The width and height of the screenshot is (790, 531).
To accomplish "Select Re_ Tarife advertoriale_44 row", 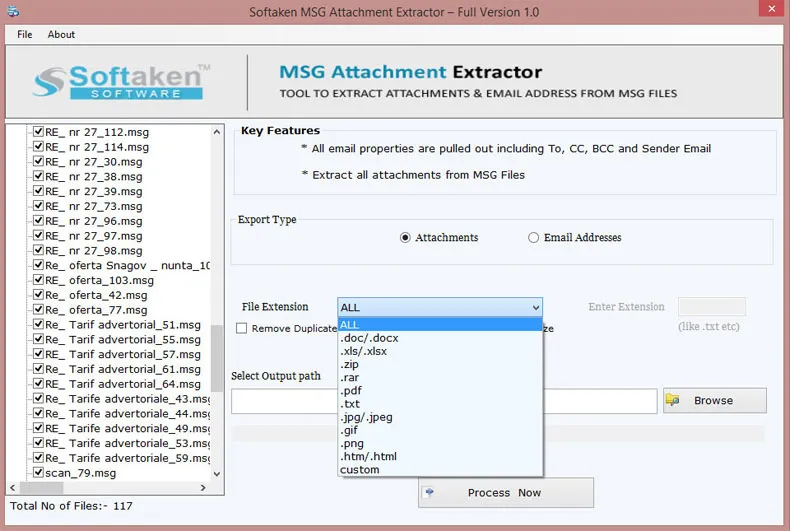I will coord(127,413).
